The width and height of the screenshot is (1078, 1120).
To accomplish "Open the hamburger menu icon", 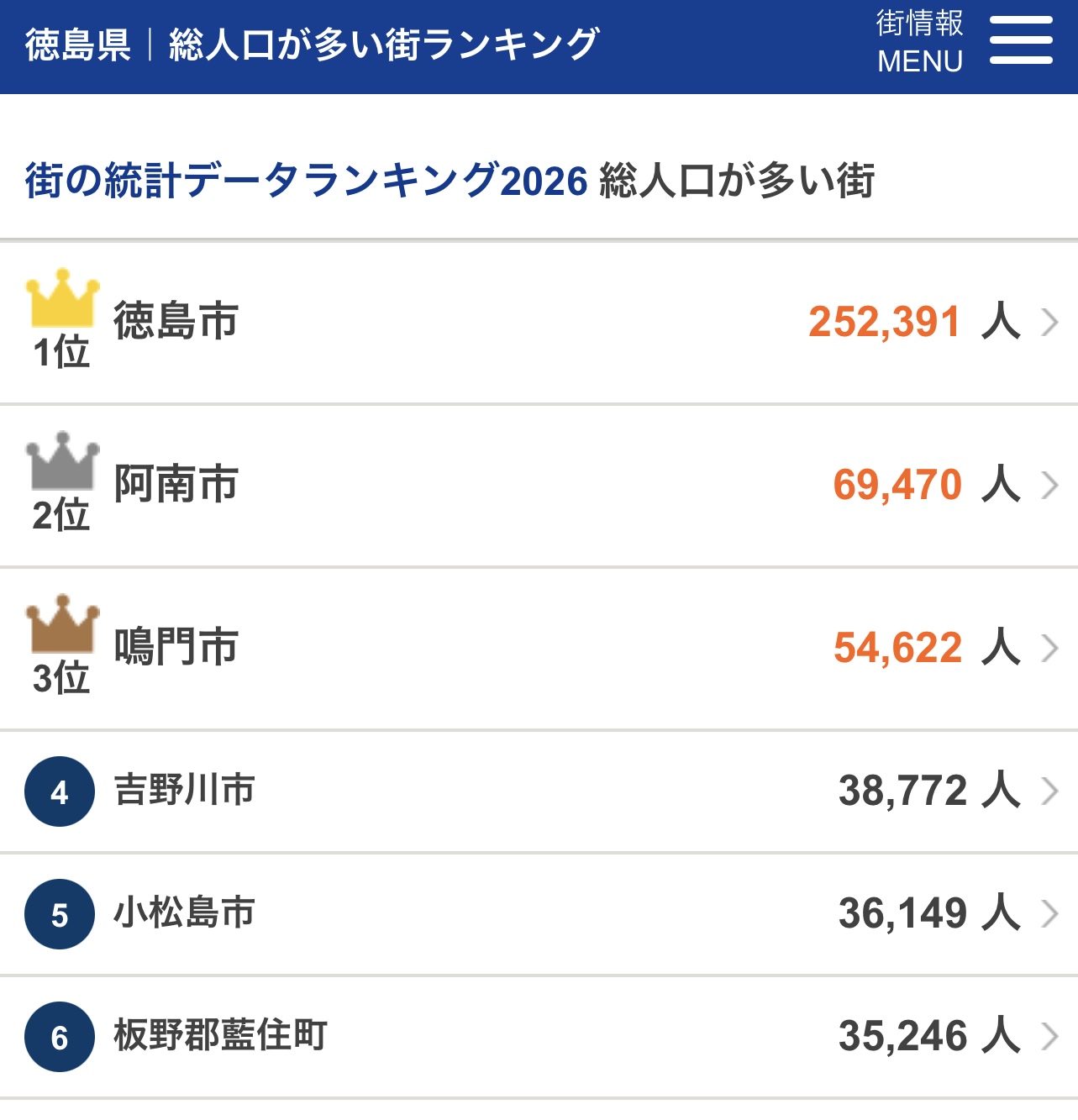I will coord(1020,40).
